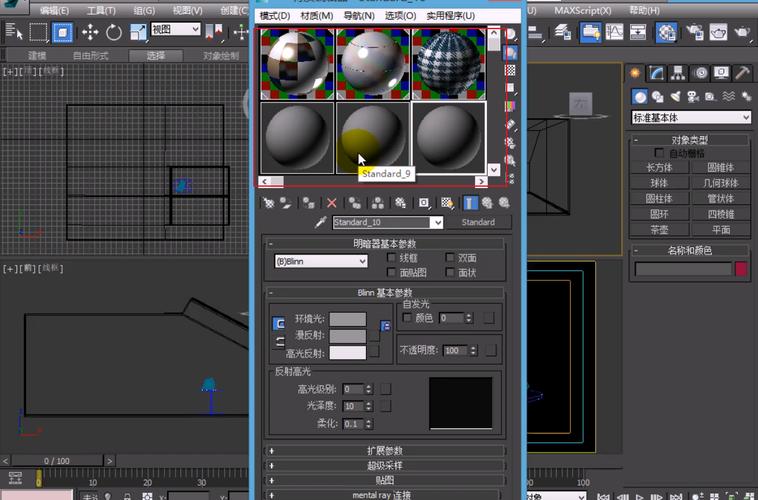This screenshot has width=758, height=500.
Task: Open the Modify tab in command panel
Action: [x=657, y=73]
